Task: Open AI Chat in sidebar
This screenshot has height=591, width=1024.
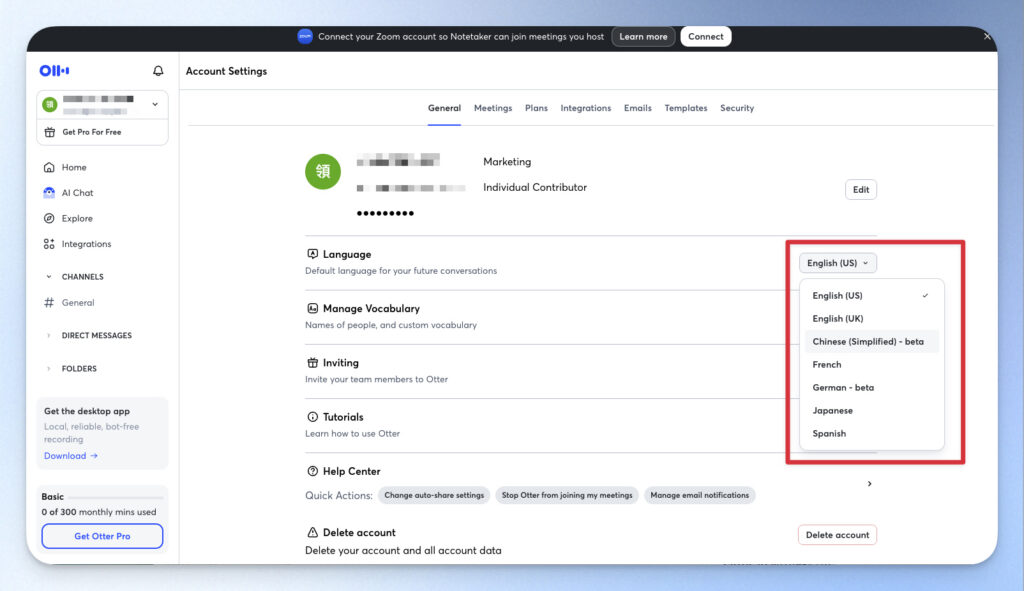Action: 77,193
